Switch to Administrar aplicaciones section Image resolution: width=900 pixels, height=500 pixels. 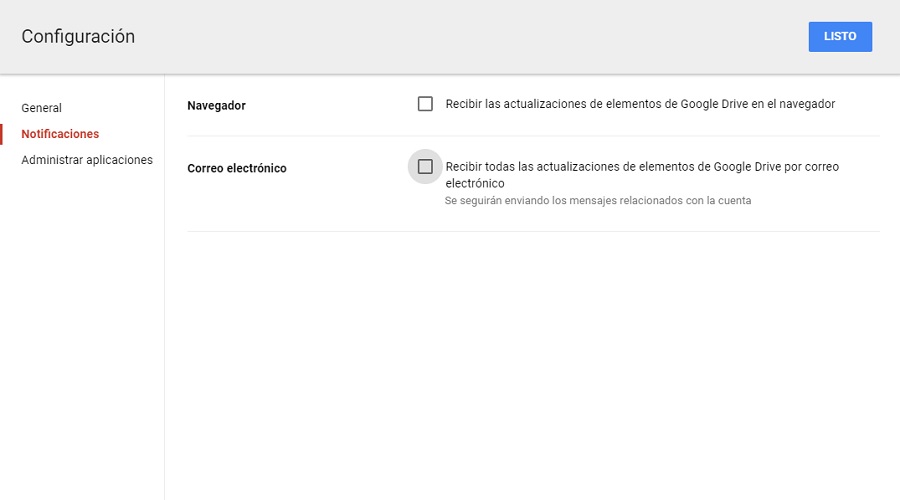coord(87,160)
